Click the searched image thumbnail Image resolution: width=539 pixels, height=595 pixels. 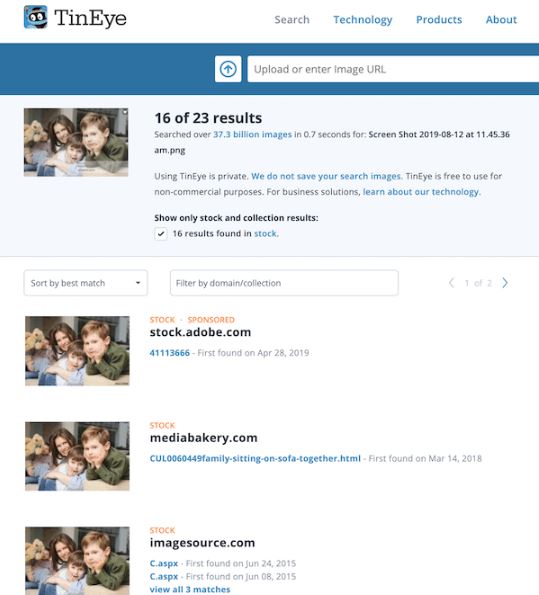(x=76, y=142)
